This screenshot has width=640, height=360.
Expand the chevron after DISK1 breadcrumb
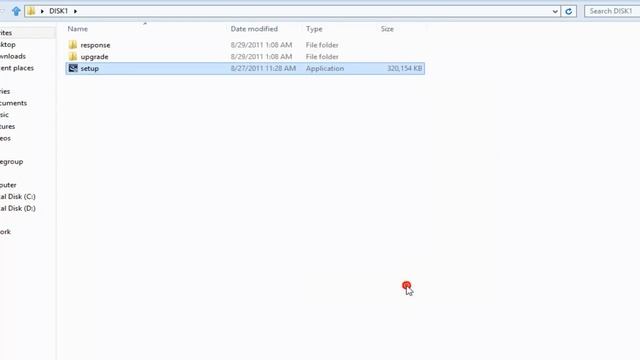pyautogui.click(x=75, y=11)
